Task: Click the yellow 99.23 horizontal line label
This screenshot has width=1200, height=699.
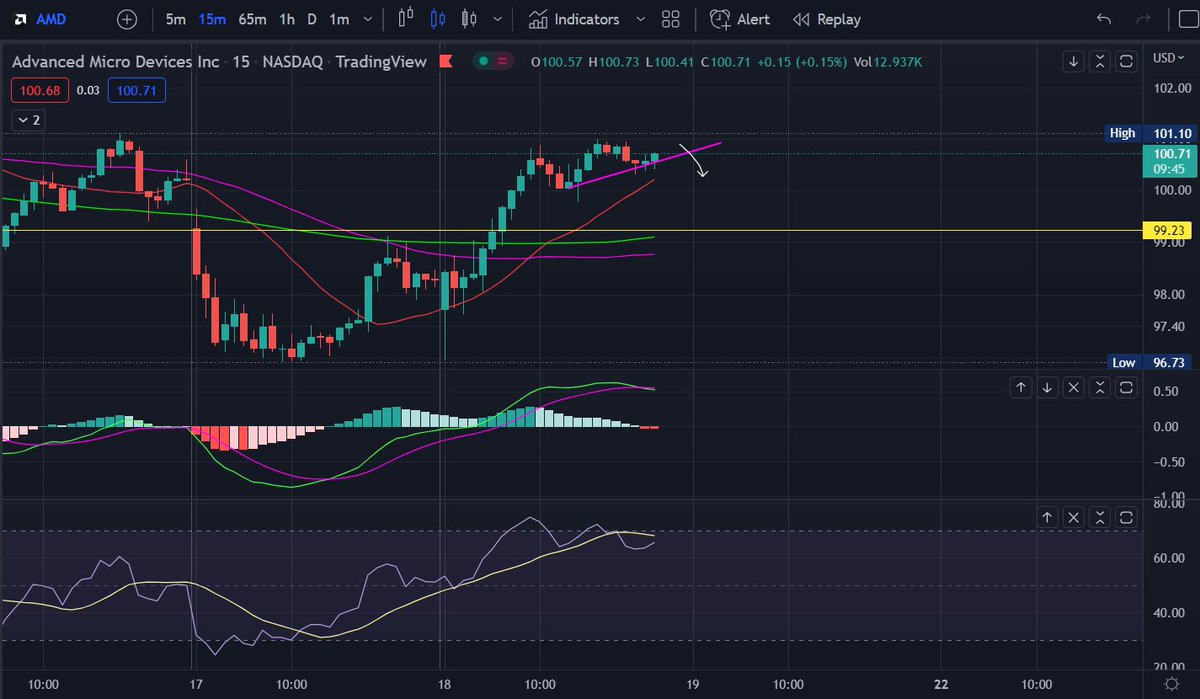Action: pyautogui.click(x=1168, y=230)
